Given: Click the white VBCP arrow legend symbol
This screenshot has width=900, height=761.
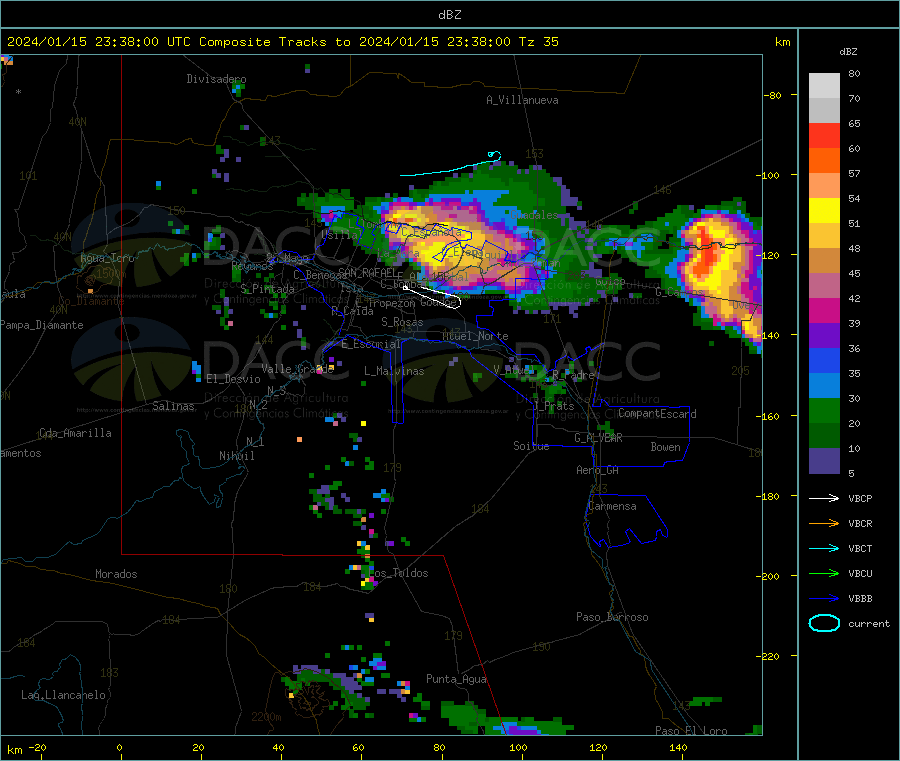Looking at the screenshot, I should [824, 498].
